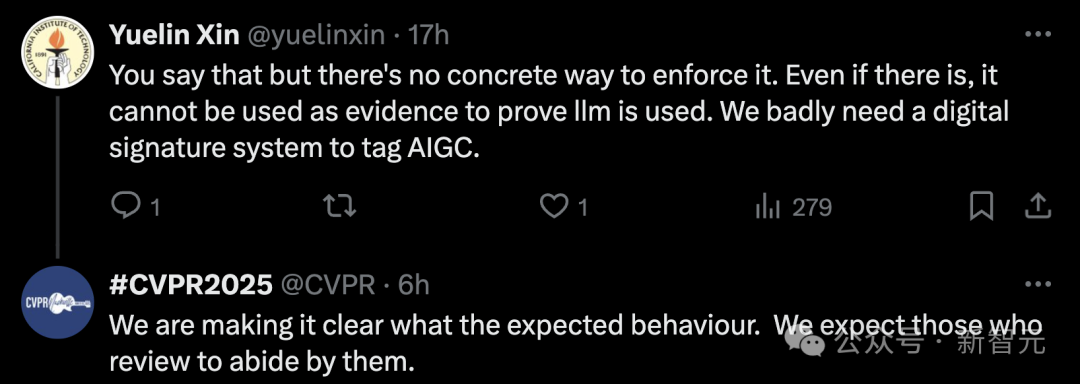
Task: Open CVPR's reply about expected behaviour
Action: (x=576, y=342)
